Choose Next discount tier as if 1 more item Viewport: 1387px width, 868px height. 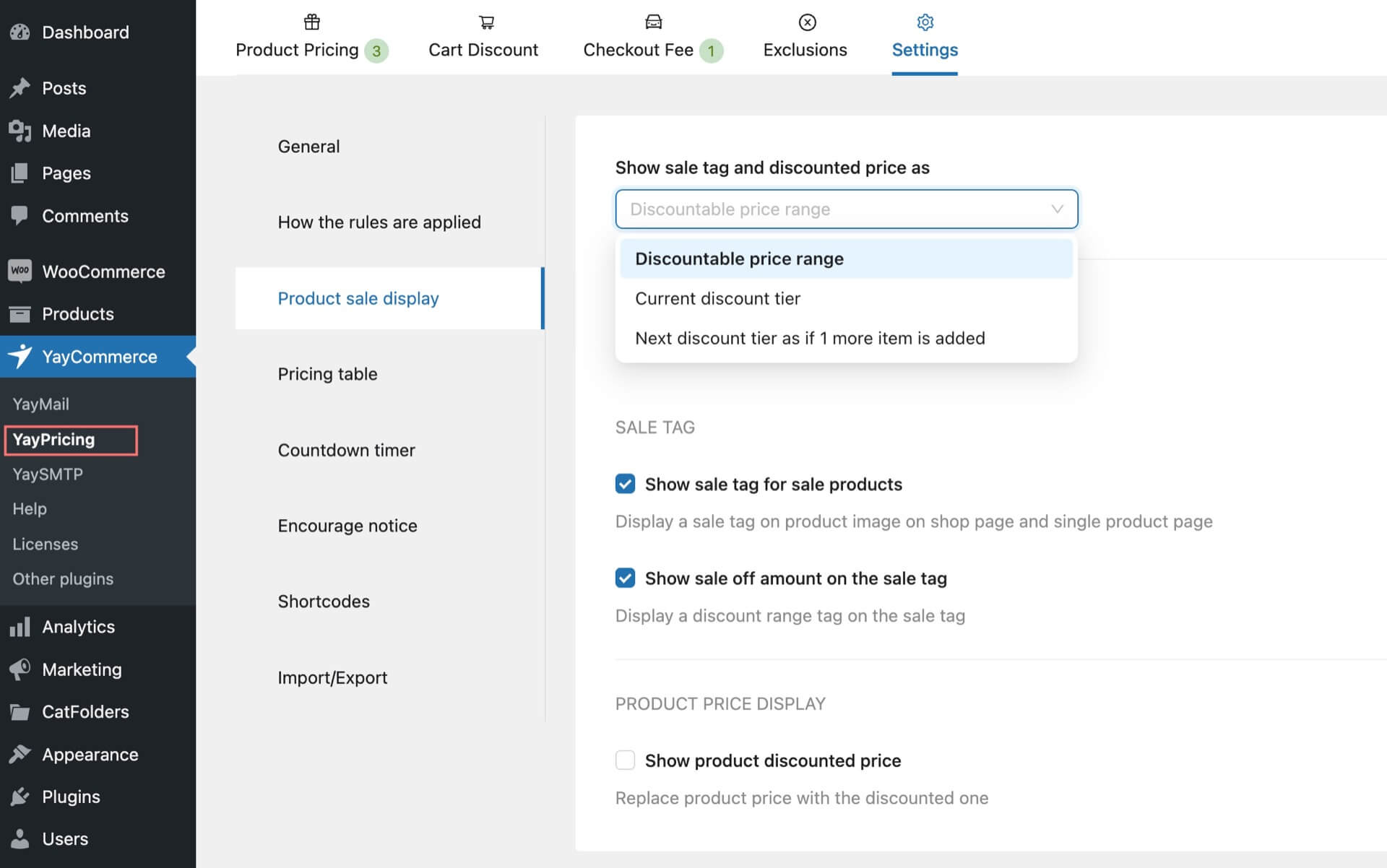(x=810, y=338)
